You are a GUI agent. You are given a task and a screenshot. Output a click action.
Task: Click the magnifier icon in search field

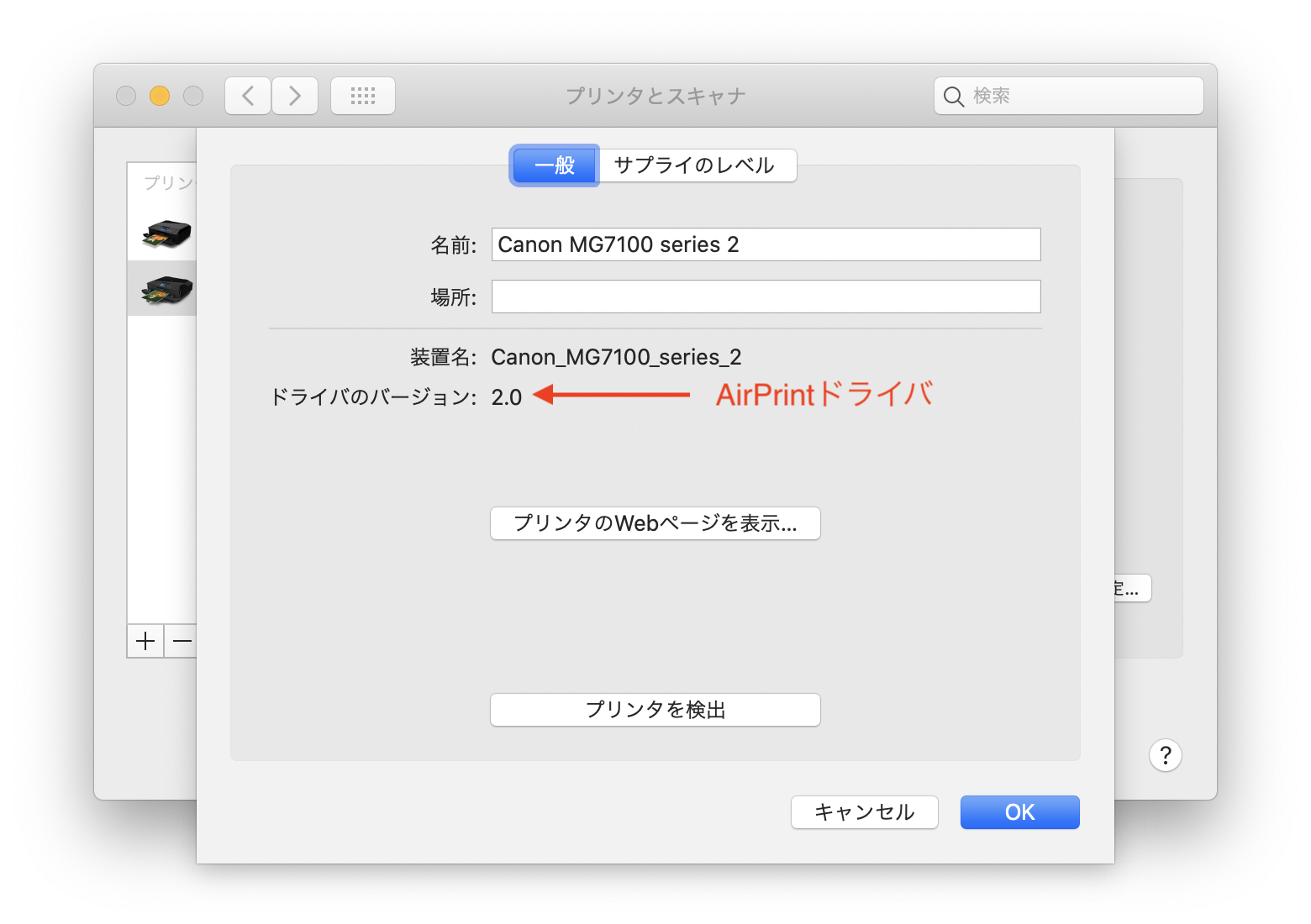click(x=953, y=97)
